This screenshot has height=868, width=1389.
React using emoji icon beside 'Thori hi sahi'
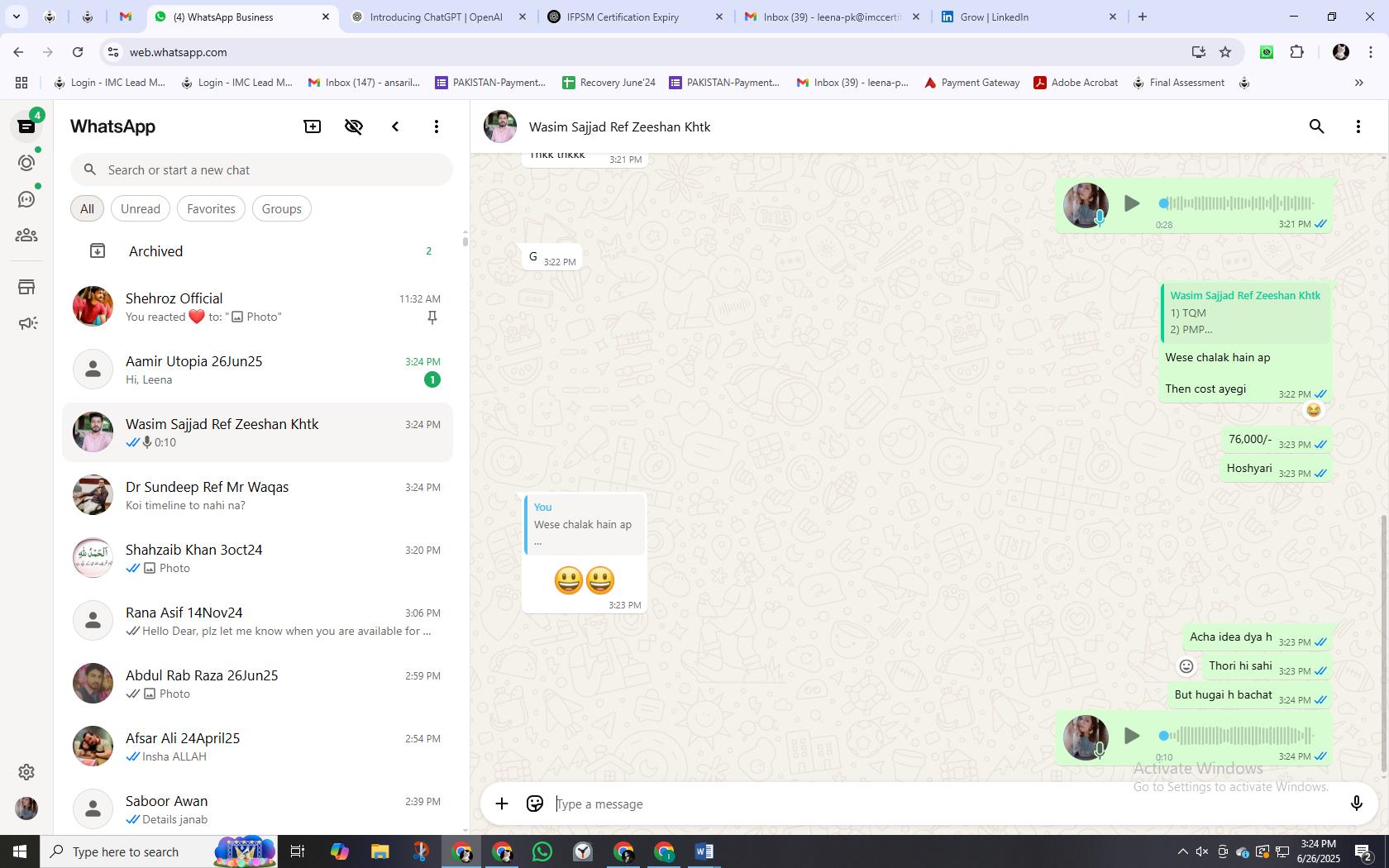1186,666
